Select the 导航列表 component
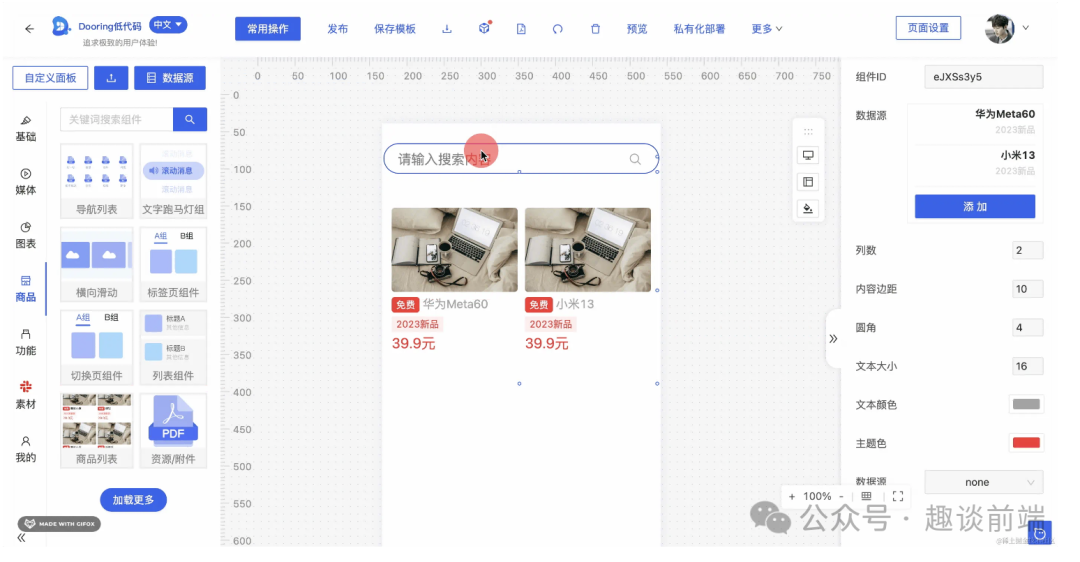The height and width of the screenshot is (562, 1080). point(96,181)
